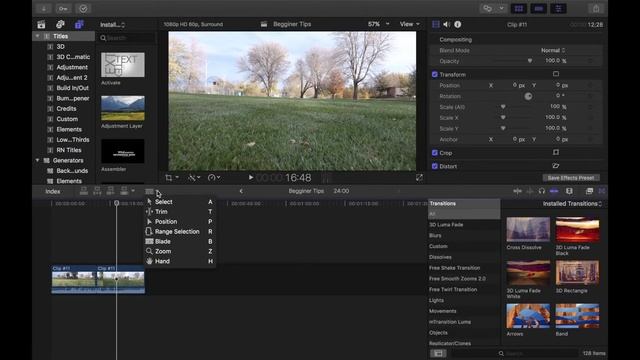Open the Installed titles filter dropdown
The width and height of the screenshot is (640, 360).
point(113,24)
